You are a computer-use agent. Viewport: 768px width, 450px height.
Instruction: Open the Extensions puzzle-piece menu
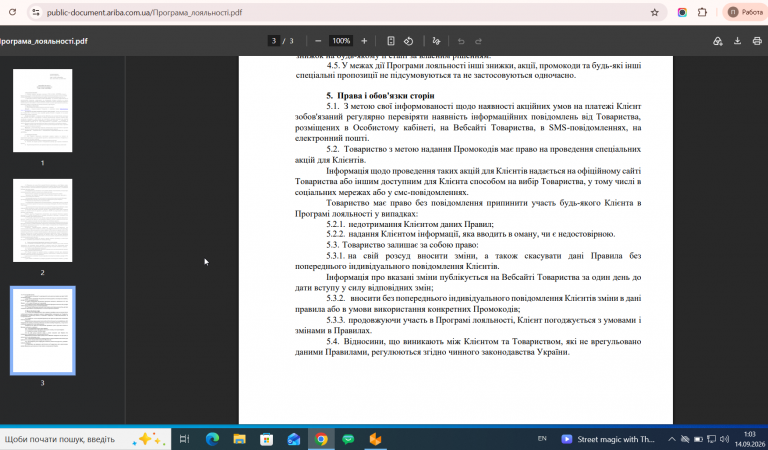click(702, 13)
